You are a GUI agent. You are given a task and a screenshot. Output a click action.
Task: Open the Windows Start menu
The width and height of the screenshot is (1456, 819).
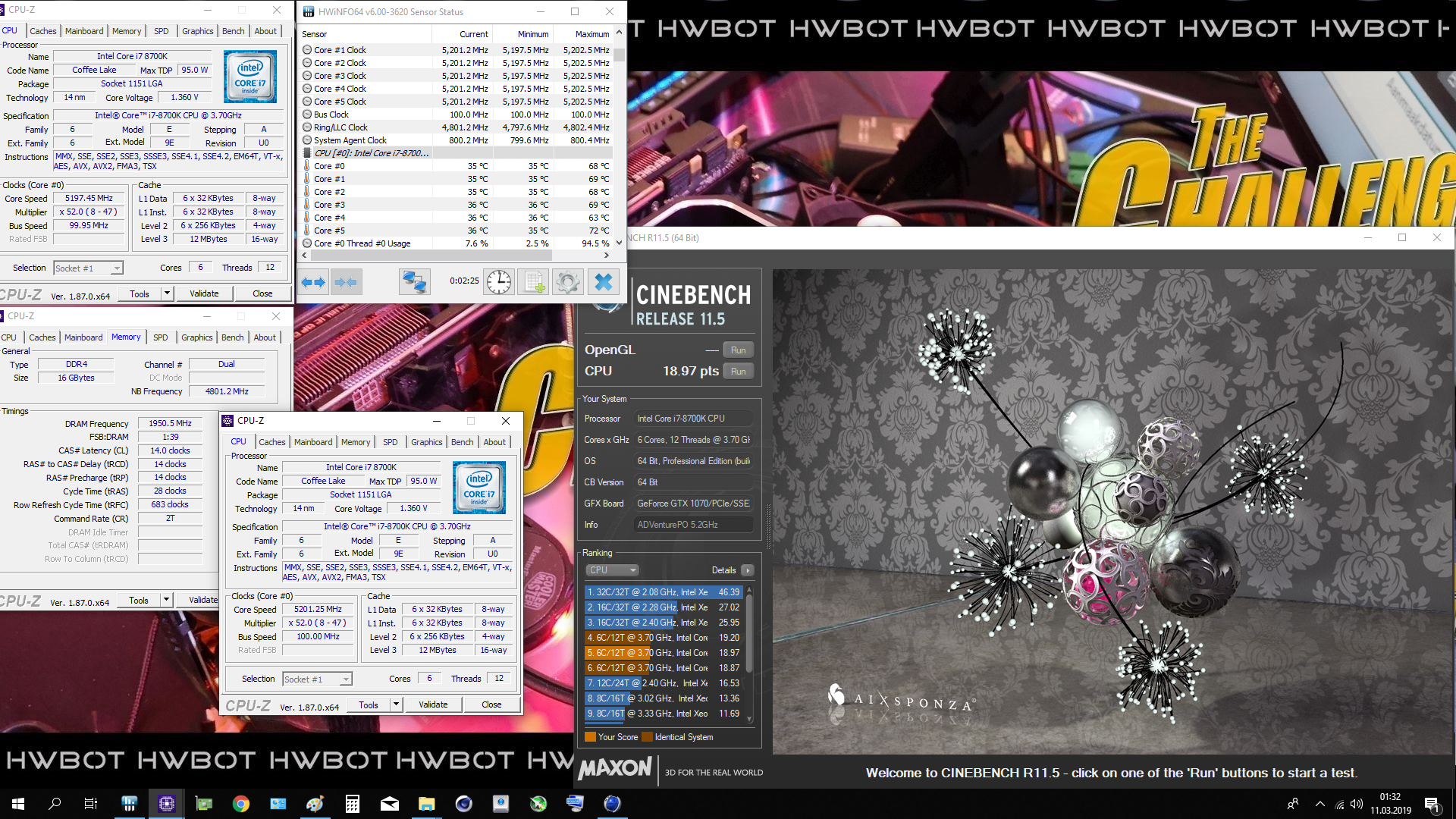(18, 804)
